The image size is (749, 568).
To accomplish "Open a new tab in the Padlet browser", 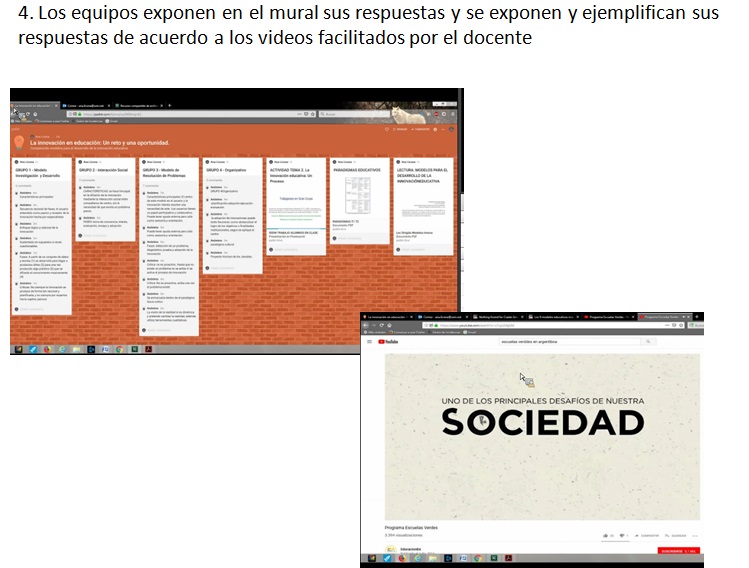I will (169, 104).
